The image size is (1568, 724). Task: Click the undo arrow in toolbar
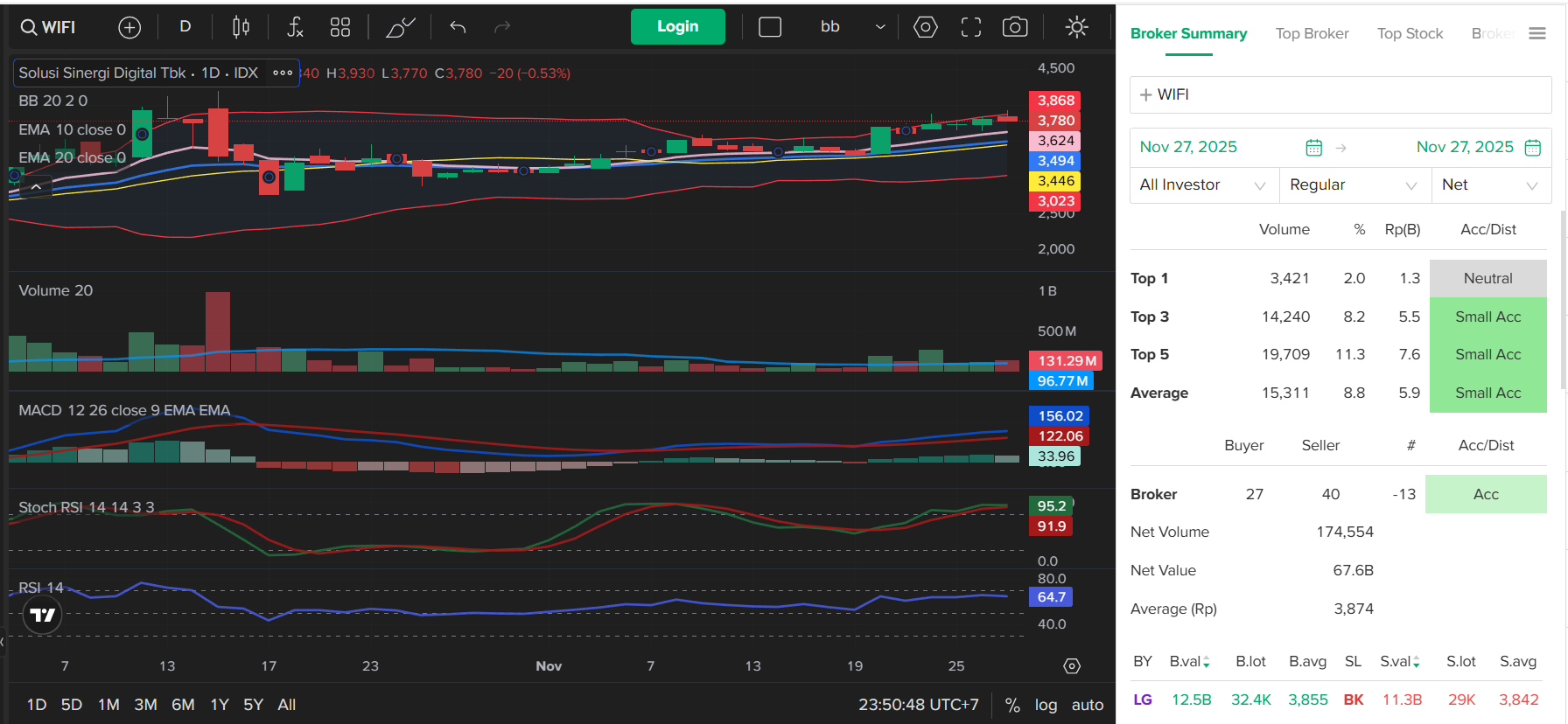(458, 27)
